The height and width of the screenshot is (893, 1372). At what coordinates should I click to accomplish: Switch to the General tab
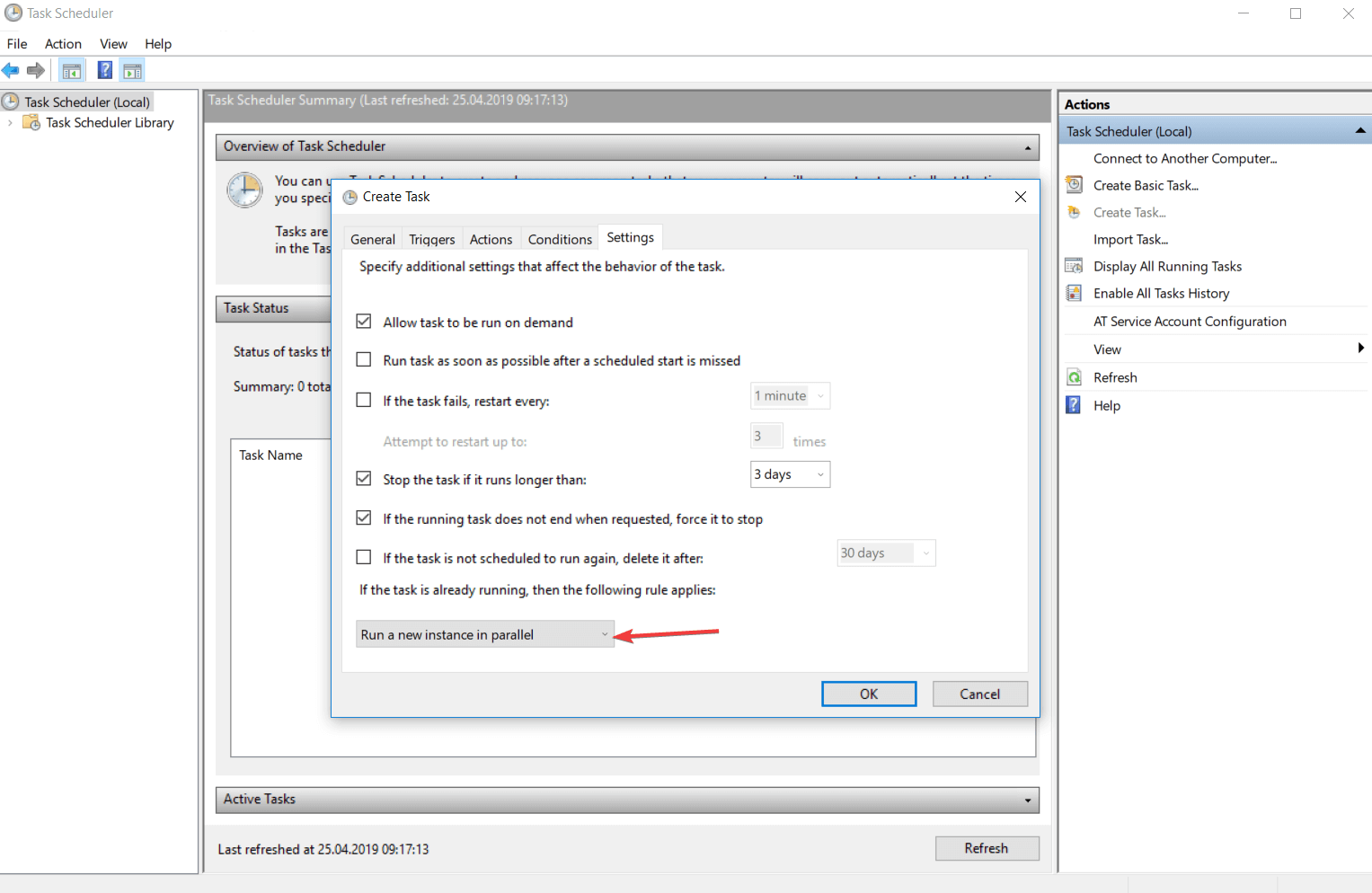pyautogui.click(x=373, y=239)
